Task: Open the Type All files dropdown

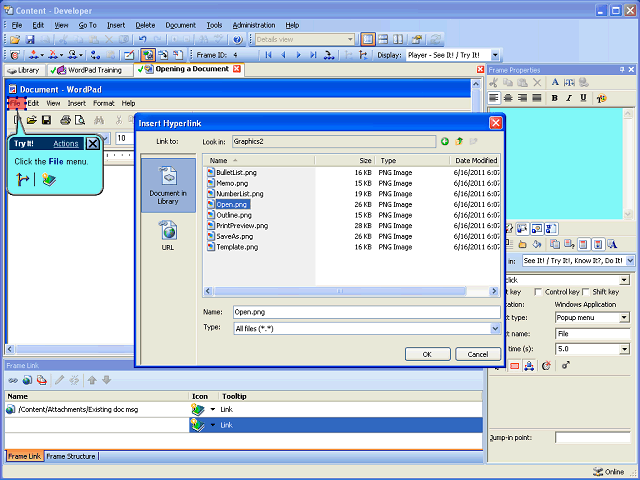Action: coord(495,329)
